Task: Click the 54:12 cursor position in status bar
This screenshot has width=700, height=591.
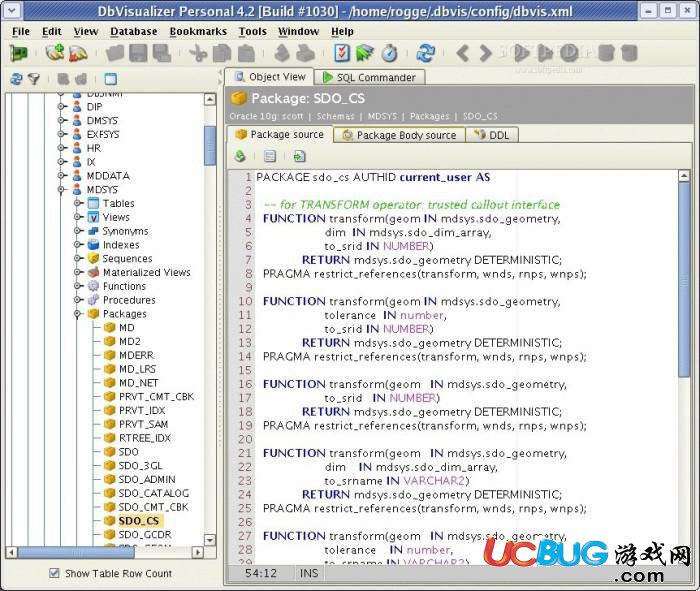Action: tap(261, 573)
